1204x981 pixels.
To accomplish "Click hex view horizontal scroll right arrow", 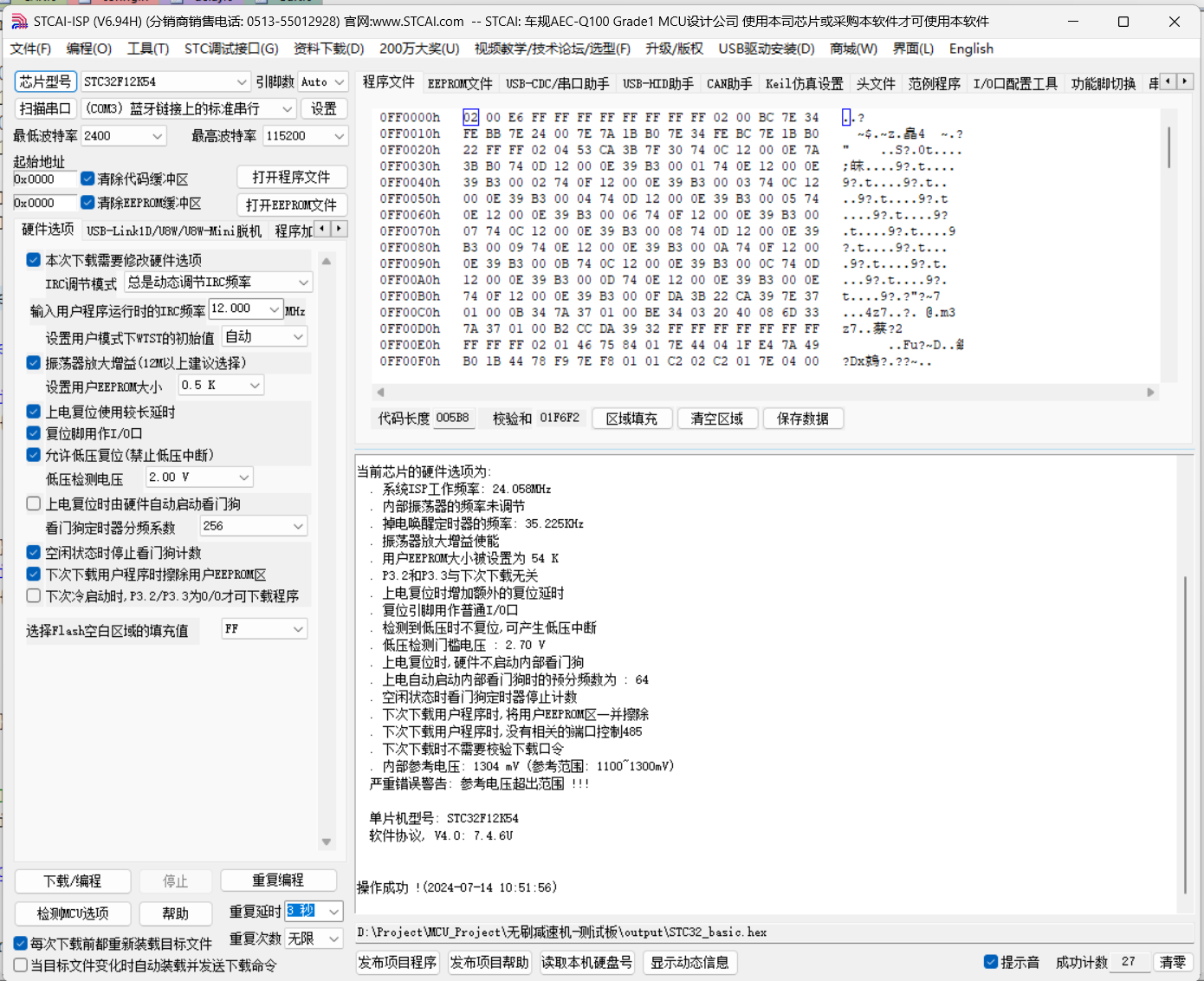I will point(1150,393).
